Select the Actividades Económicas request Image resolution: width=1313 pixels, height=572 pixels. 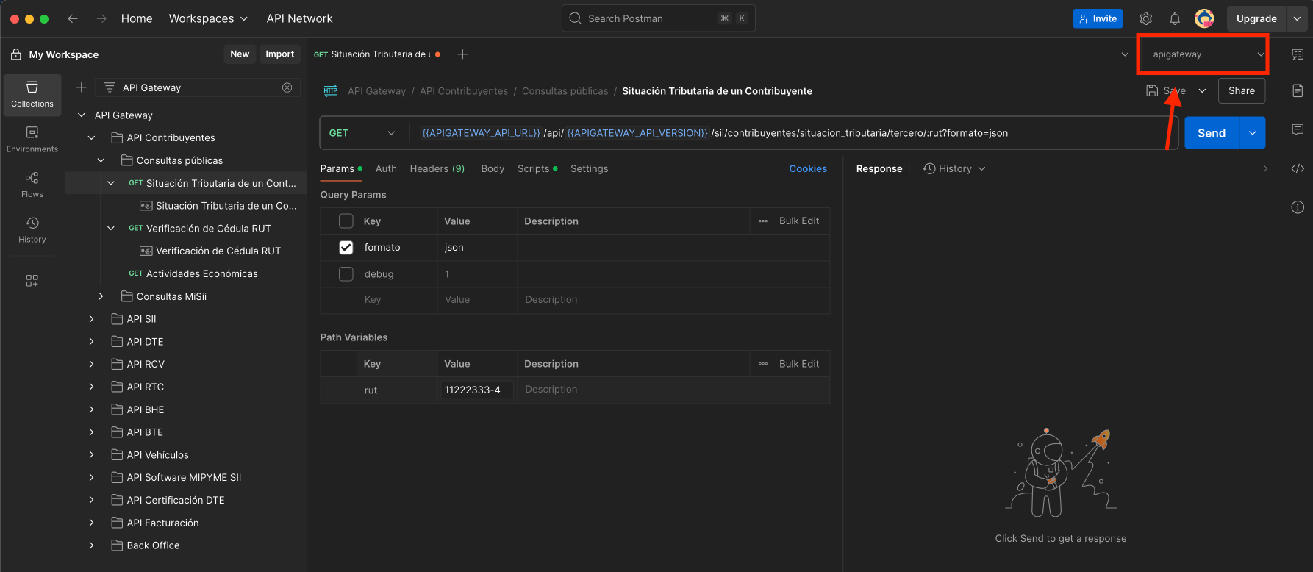[201, 273]
